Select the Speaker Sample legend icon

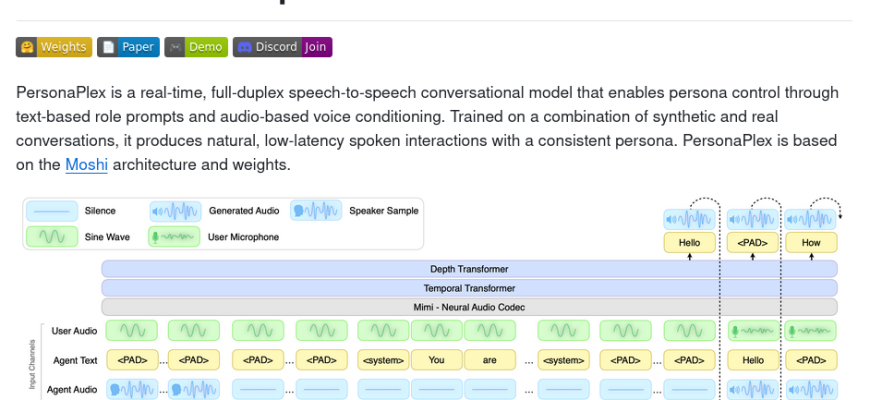pos(315,212)
